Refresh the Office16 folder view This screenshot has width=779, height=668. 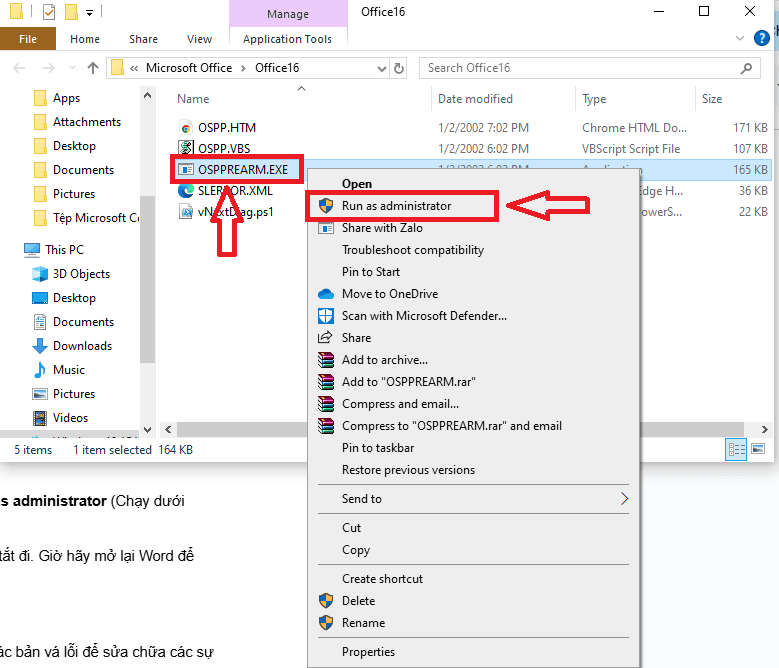(x=400, y=68)
